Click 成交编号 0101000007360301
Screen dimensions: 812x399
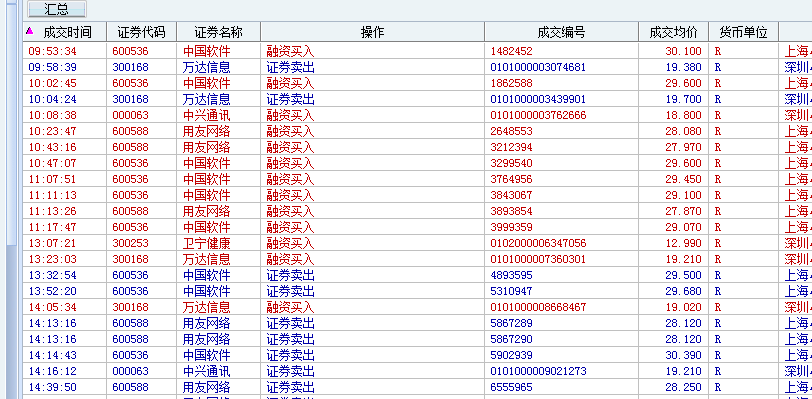click(538, 259)
